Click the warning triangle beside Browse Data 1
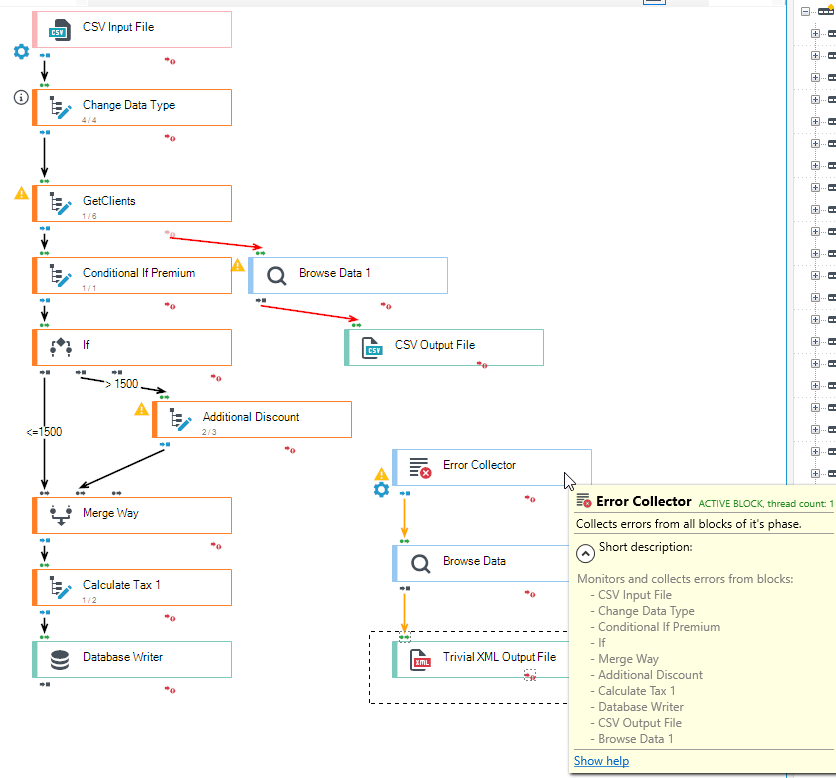The width and height of the screenshot is (836, 778). [x=238, y=264]
